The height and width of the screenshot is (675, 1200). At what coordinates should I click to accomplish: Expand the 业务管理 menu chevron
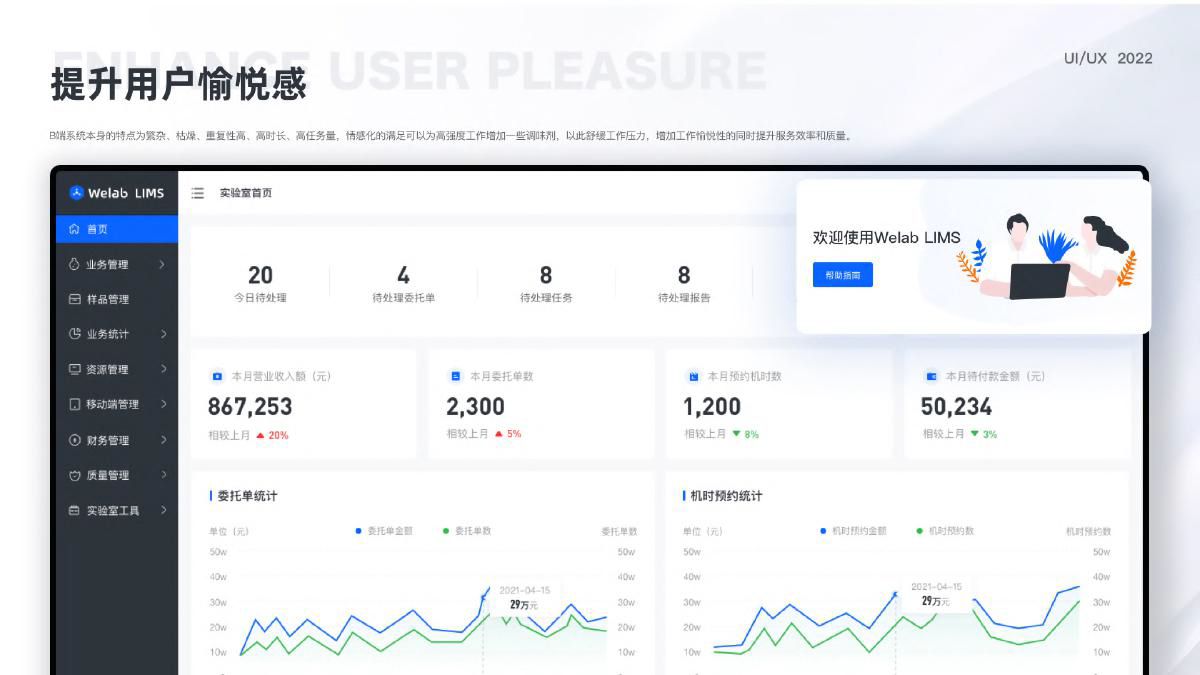point(162,265)
